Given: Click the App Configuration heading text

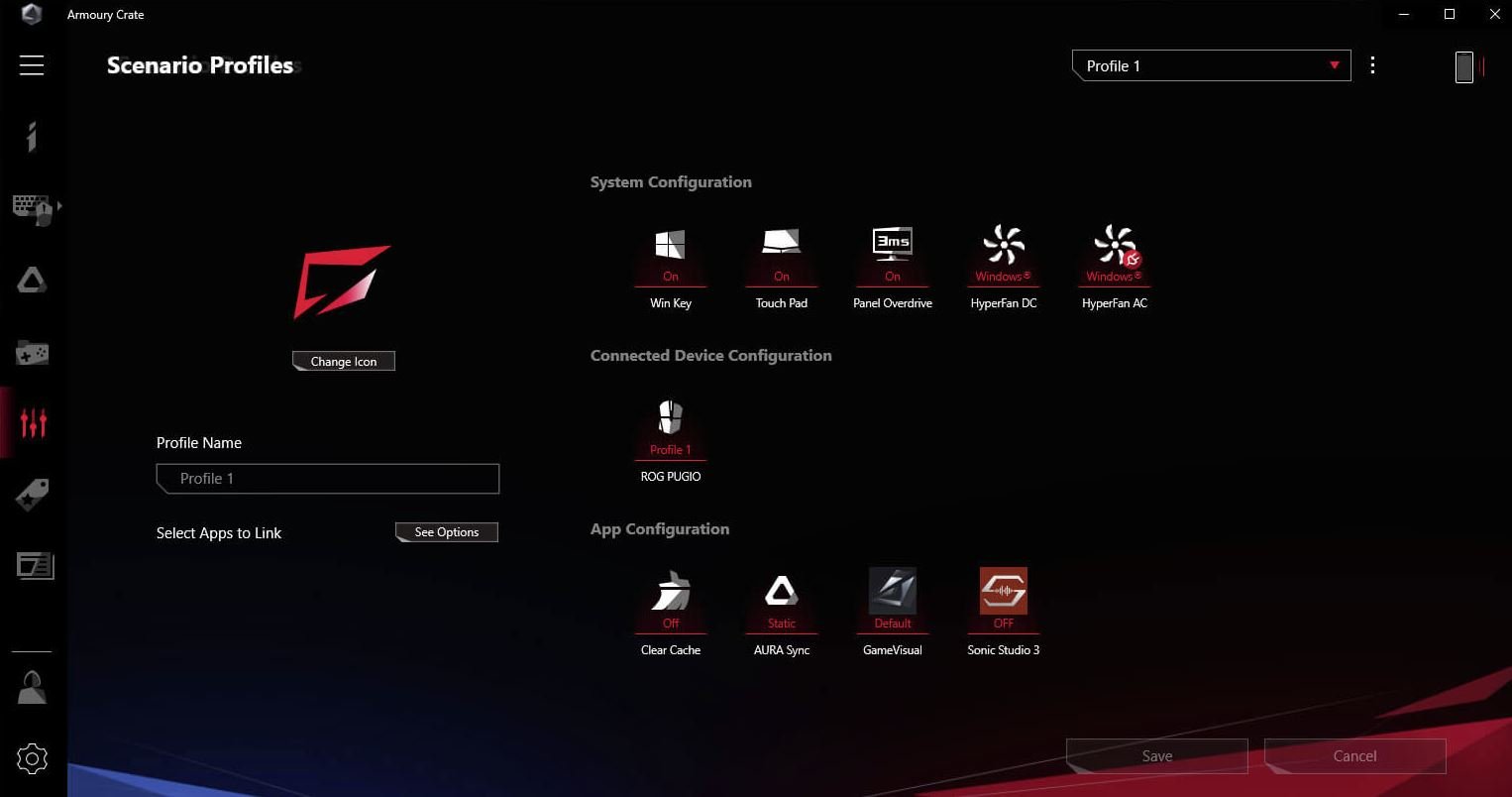Looking at the screenshot, I should [x=660, y=529].
